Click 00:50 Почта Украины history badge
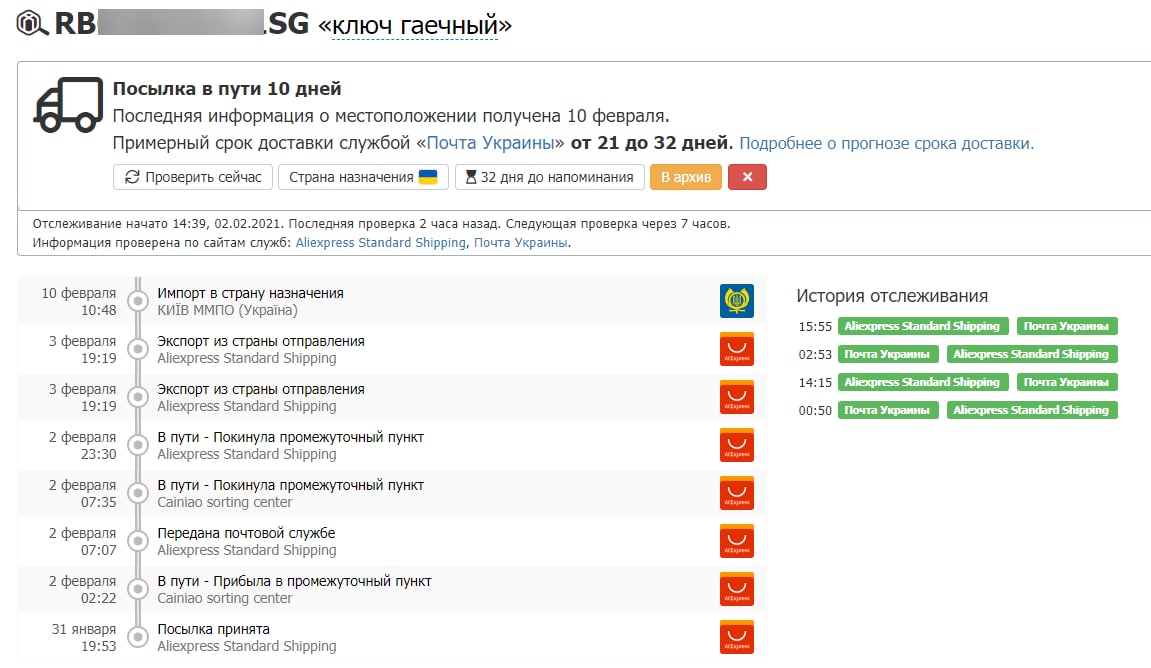 (x=887, y=410)
